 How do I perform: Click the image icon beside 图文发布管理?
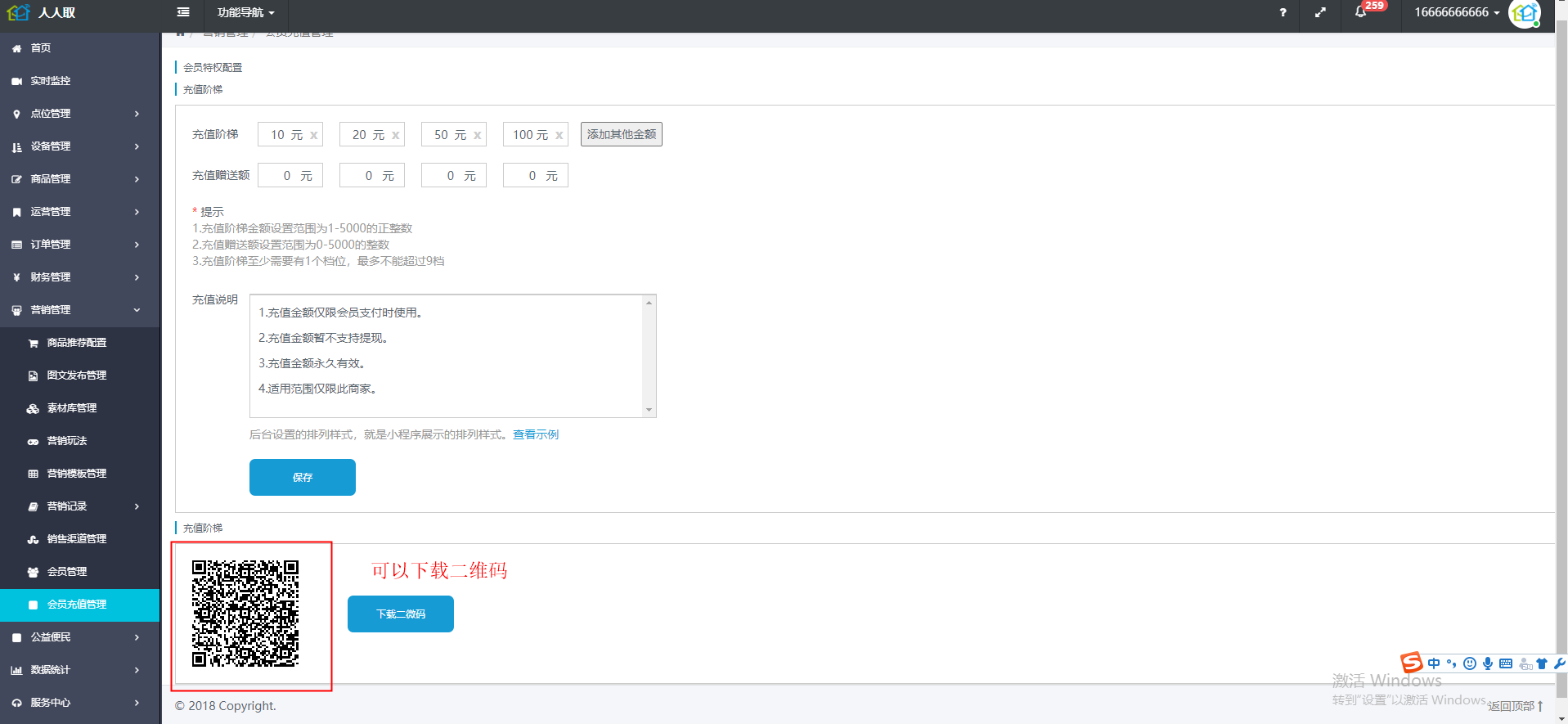click(x=33, y=375)
